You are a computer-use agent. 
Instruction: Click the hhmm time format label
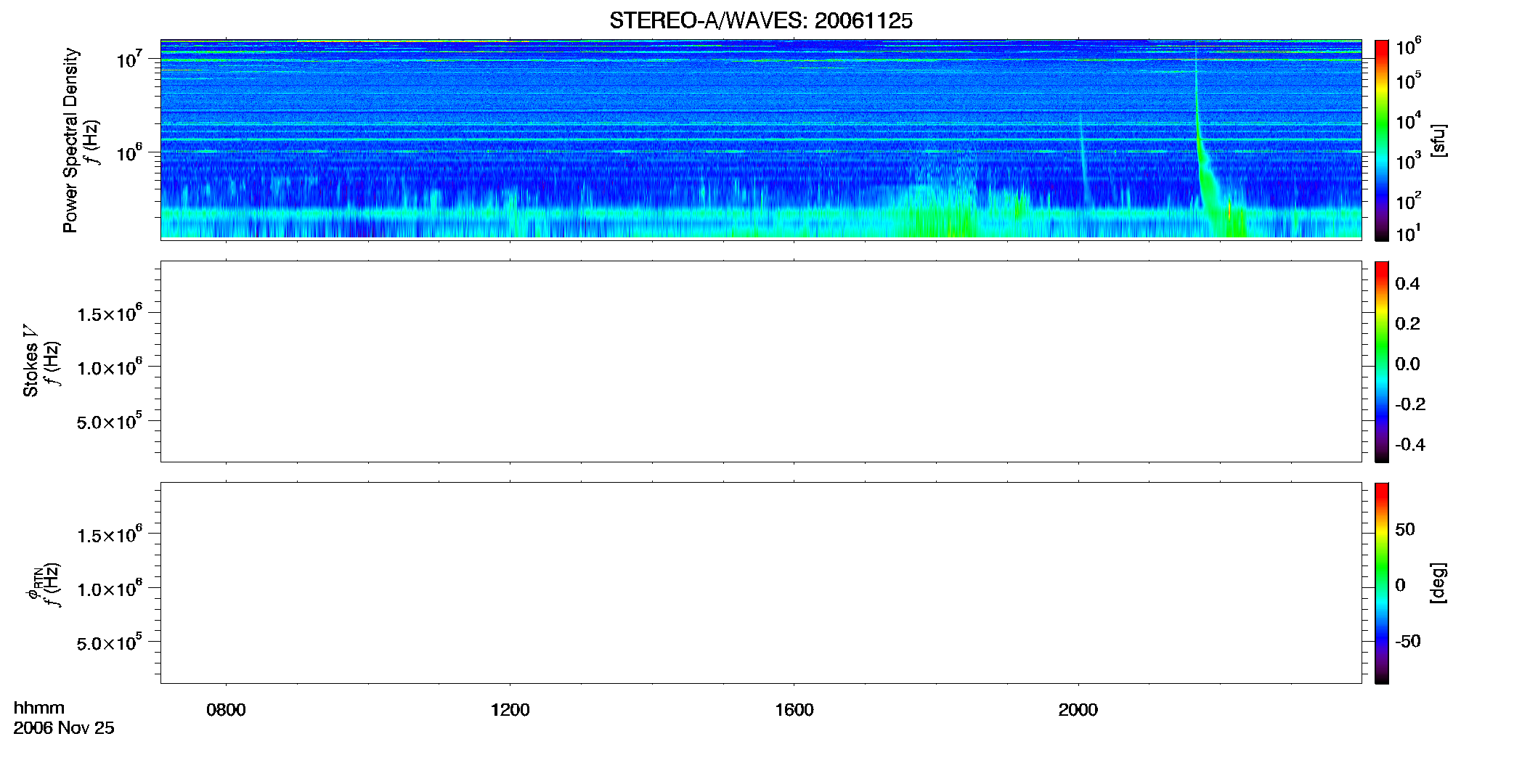tap(39, 708)
